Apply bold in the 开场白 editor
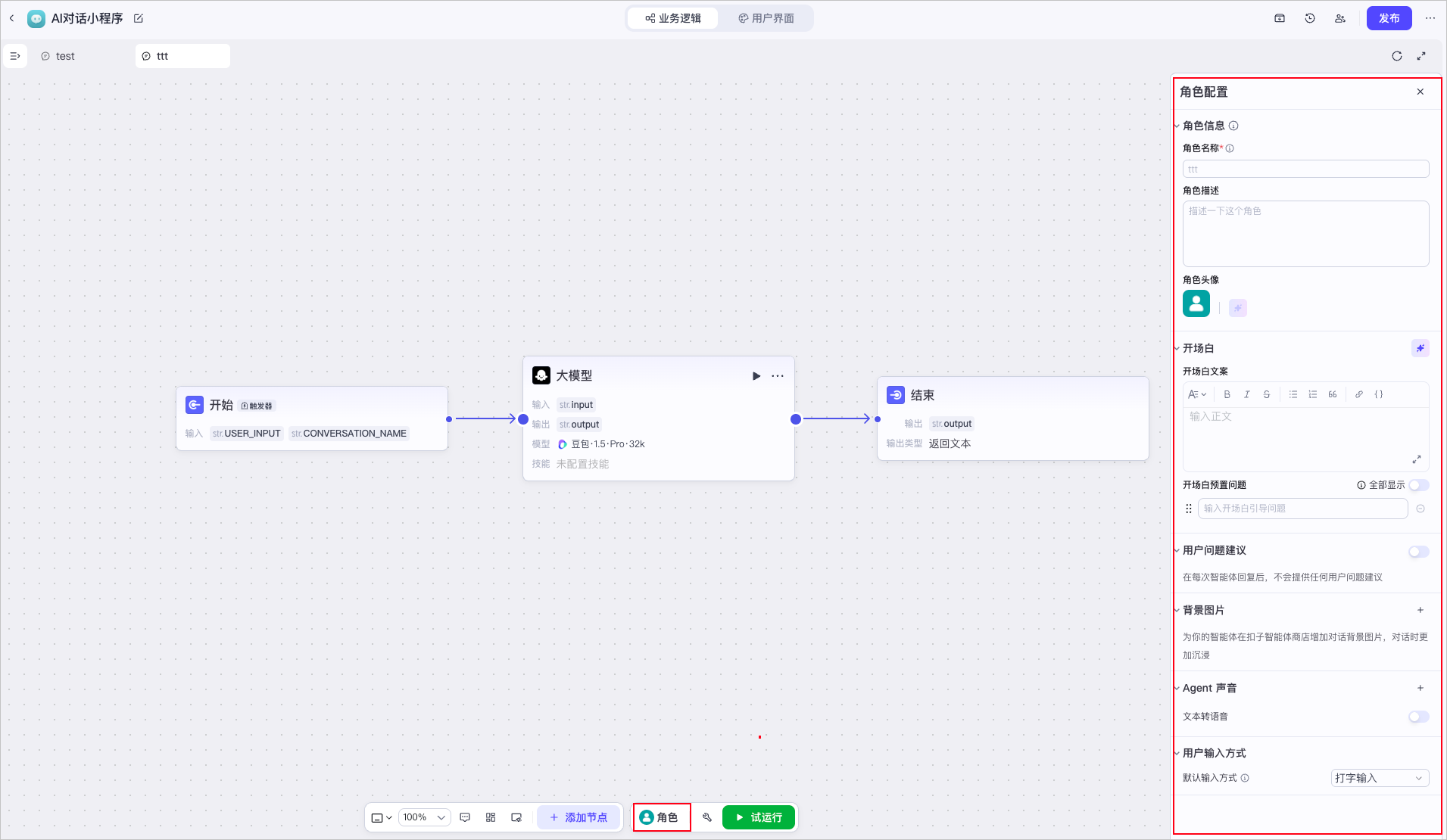1447x840 pixels. tap(1227, 394)
